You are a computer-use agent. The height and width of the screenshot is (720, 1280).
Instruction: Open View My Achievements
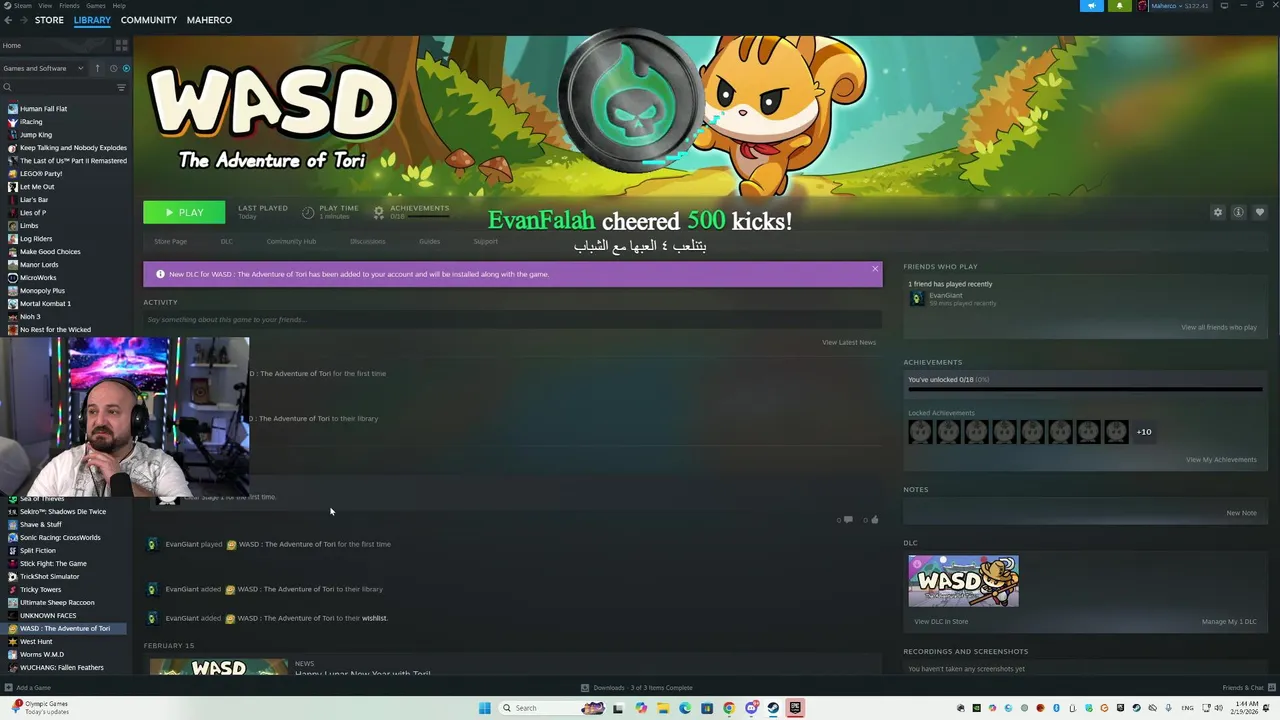(1221, 460)
